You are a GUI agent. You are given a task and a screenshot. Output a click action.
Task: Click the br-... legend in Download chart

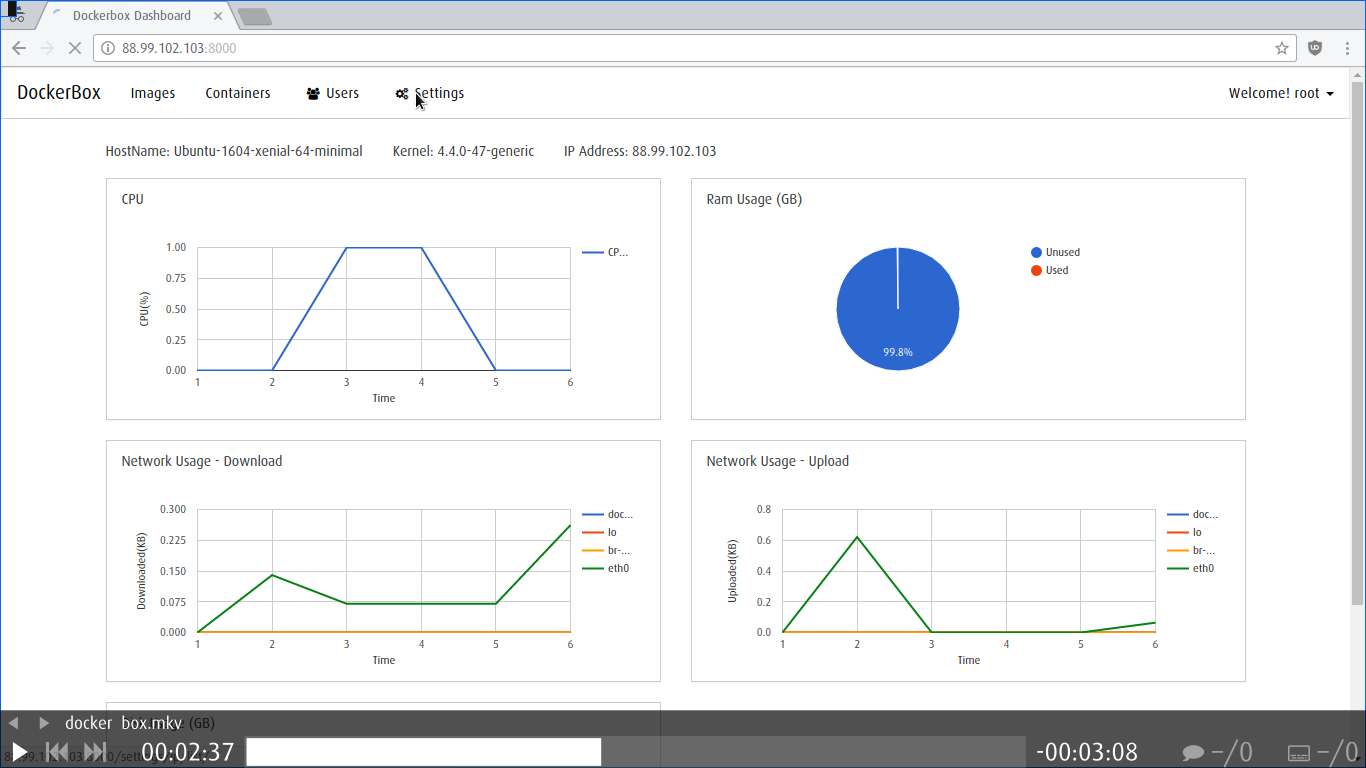[606, 550]
